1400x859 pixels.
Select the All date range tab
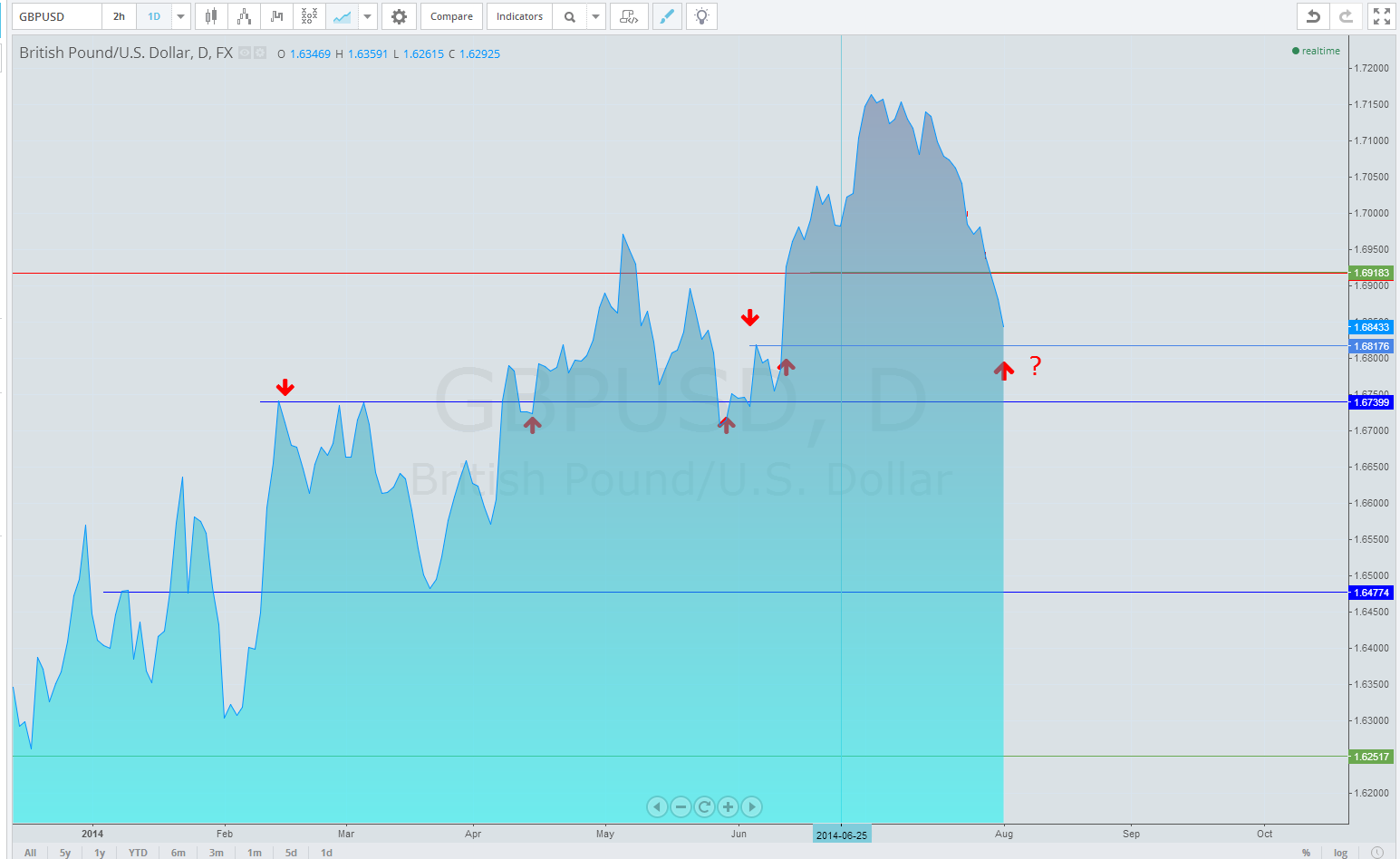(30, 853)
